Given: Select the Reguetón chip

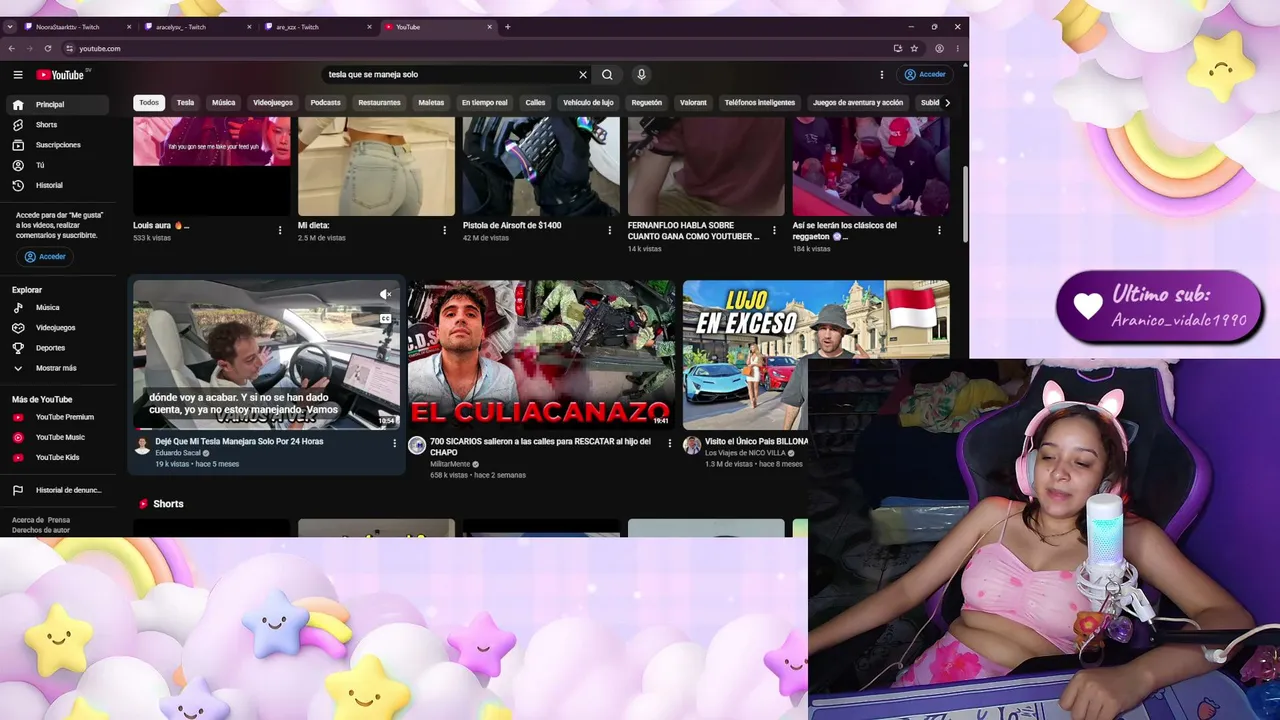Looking at the screenshot, I should point(646,103).
